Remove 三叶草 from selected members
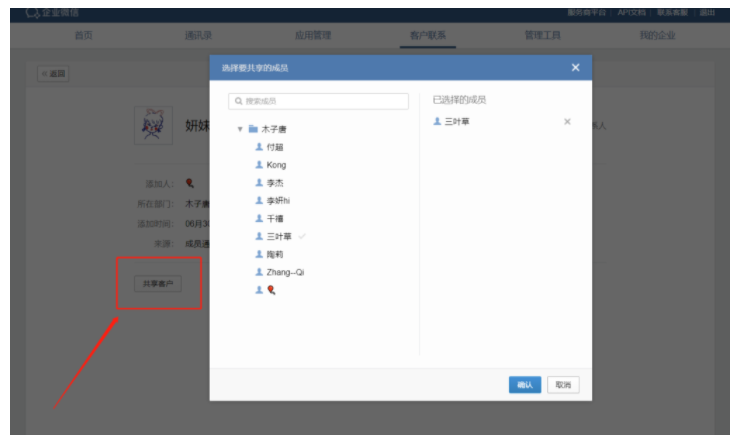Screen dimensions: 741x446 tap(567, 121)
